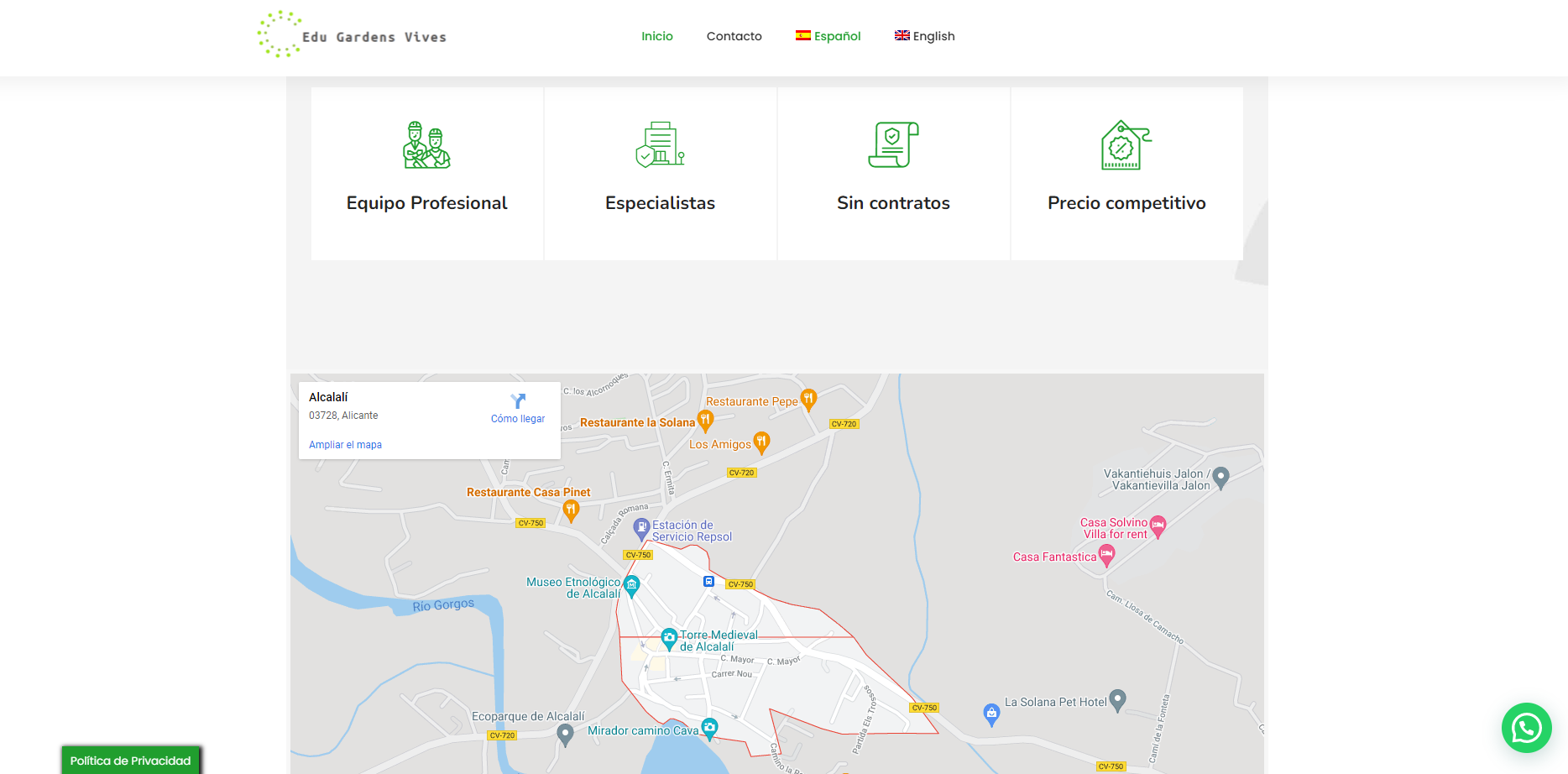Click the Torre Medieval de Alcalalí marker
This screenshot has width=1568, height=774.
click(x=669, y=639)
